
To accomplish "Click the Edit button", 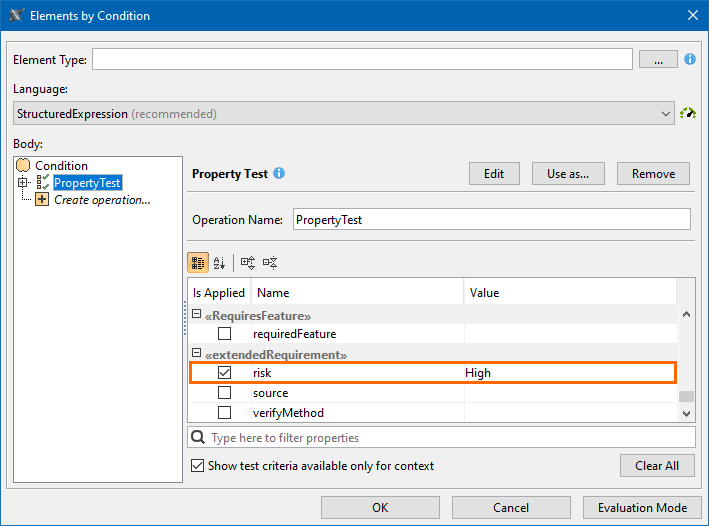I will click(x=494, y=173).
